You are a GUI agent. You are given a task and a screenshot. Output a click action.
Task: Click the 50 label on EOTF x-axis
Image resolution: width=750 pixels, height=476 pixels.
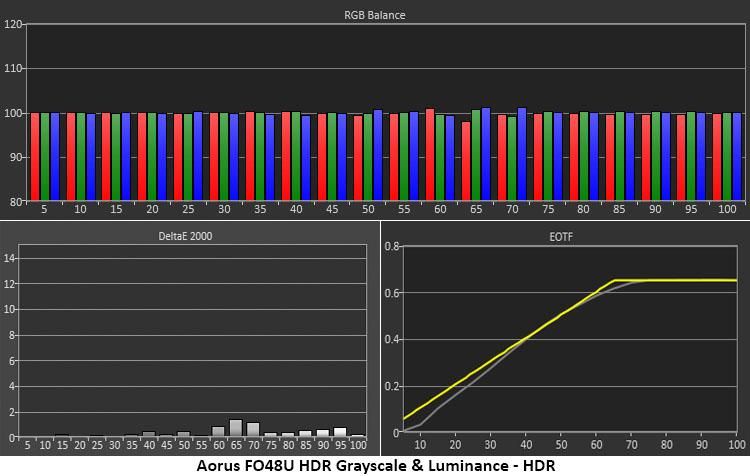point(561,445)
